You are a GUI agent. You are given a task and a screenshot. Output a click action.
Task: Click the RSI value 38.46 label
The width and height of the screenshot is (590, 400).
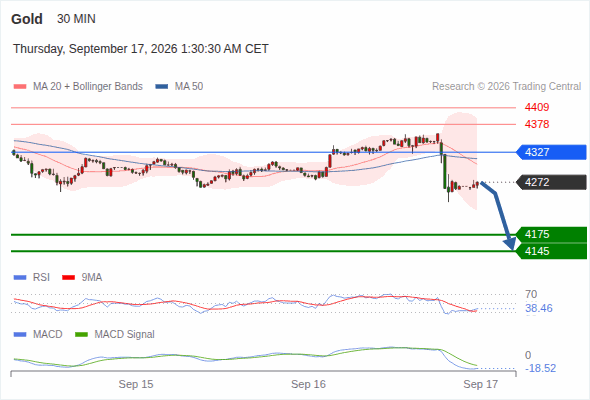point(539,309)
